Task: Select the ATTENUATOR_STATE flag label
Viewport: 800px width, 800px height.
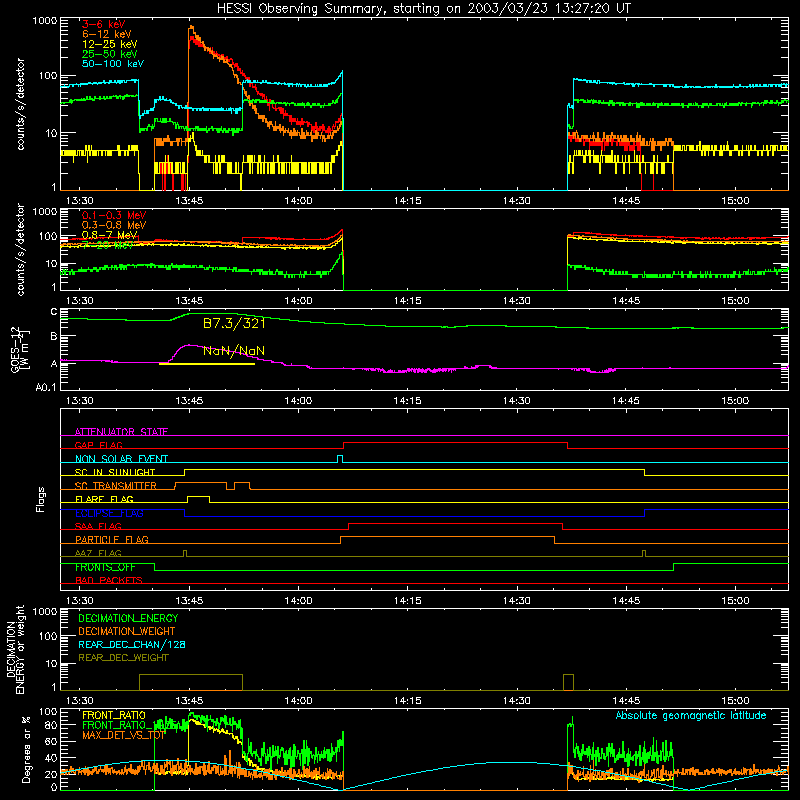Action: tap(121, 432)
